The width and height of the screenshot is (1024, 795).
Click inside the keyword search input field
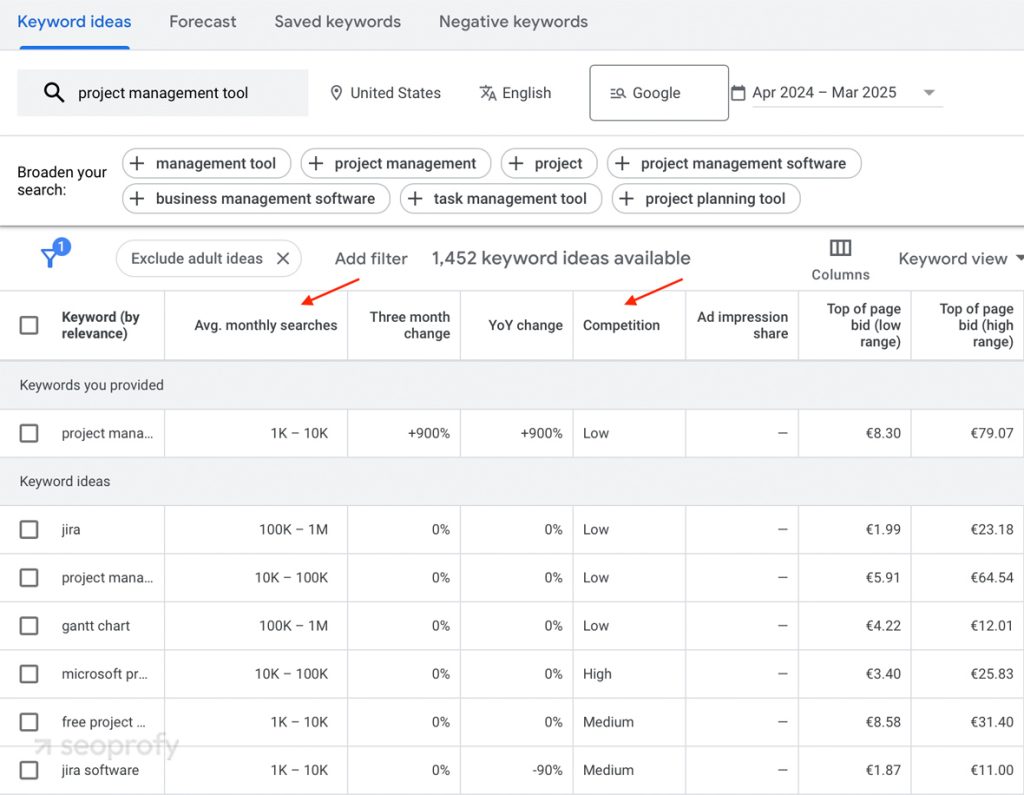(180, 92)
